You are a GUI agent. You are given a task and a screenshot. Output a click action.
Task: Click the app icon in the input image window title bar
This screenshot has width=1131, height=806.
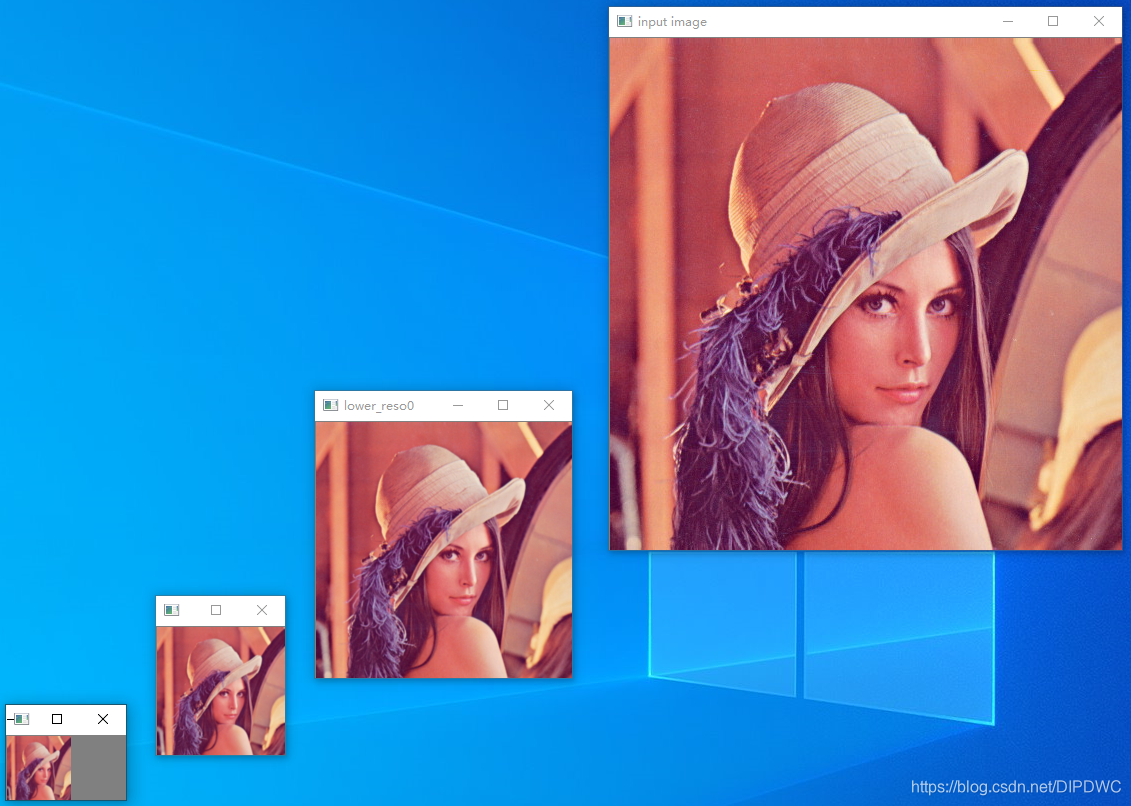625,22
